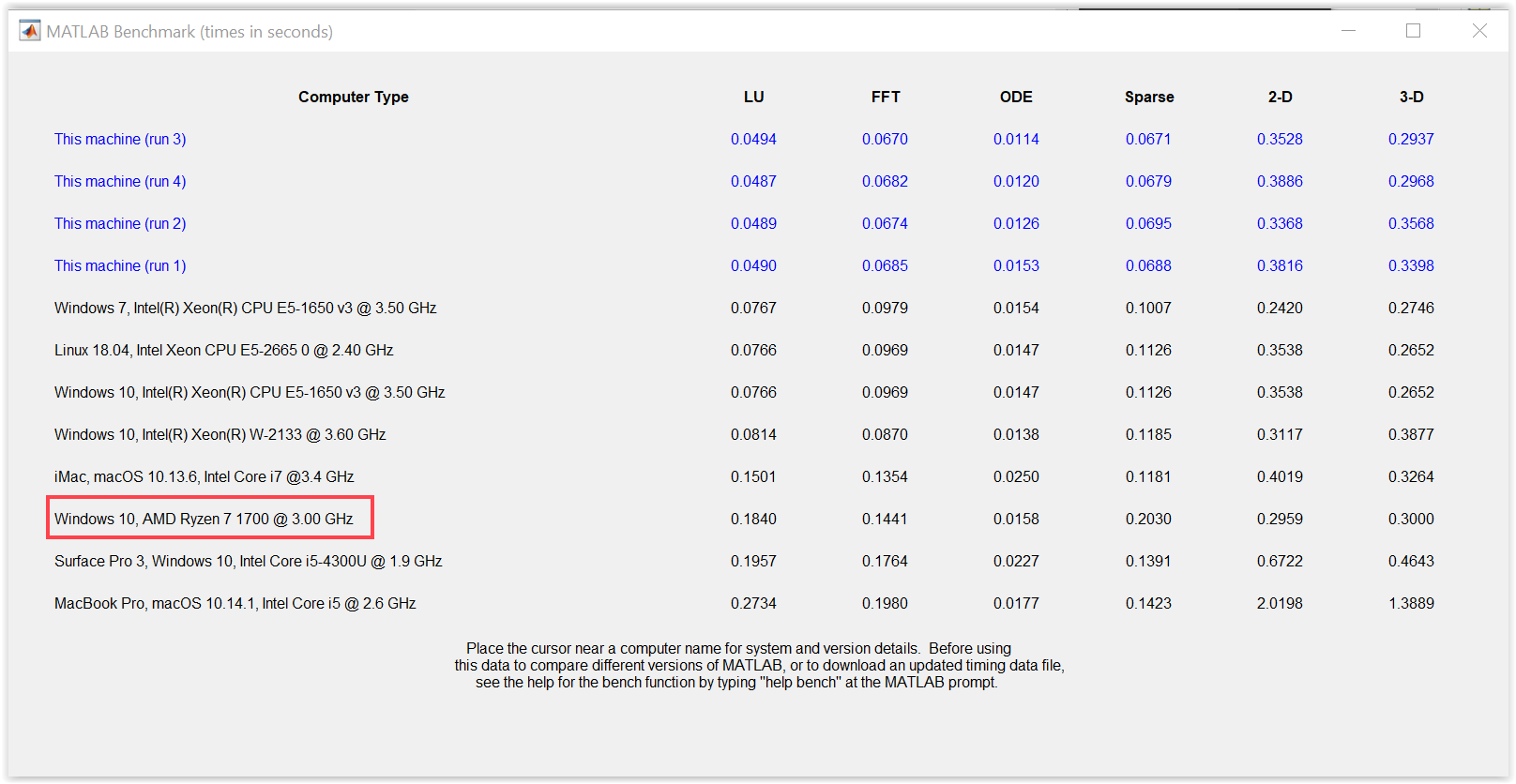Click Windows 10 Xeon W-2133 row label
This screenshot has width=1516, height=784.
pos(220,434)
